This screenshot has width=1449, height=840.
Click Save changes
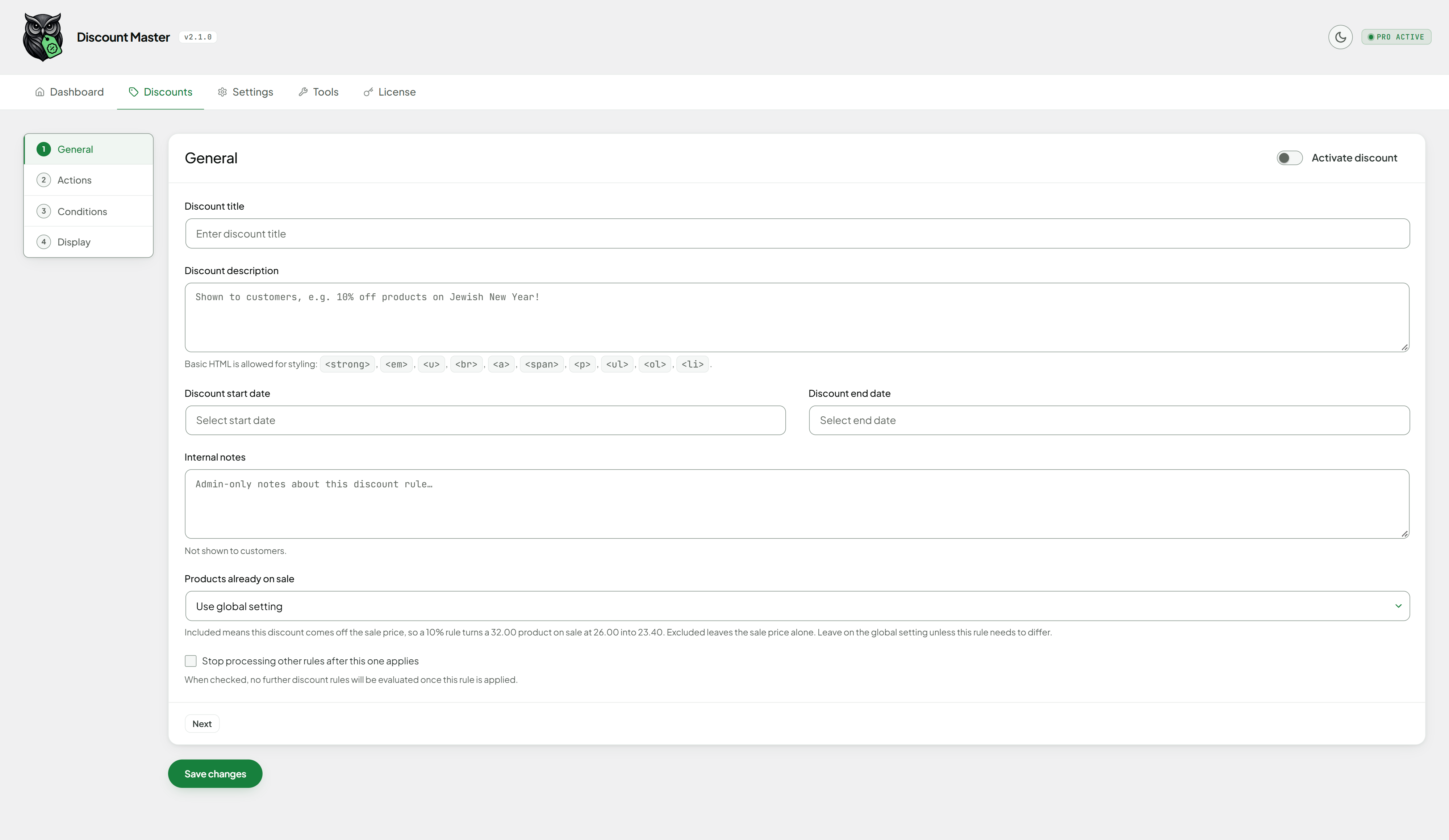(x=215, y=774)
